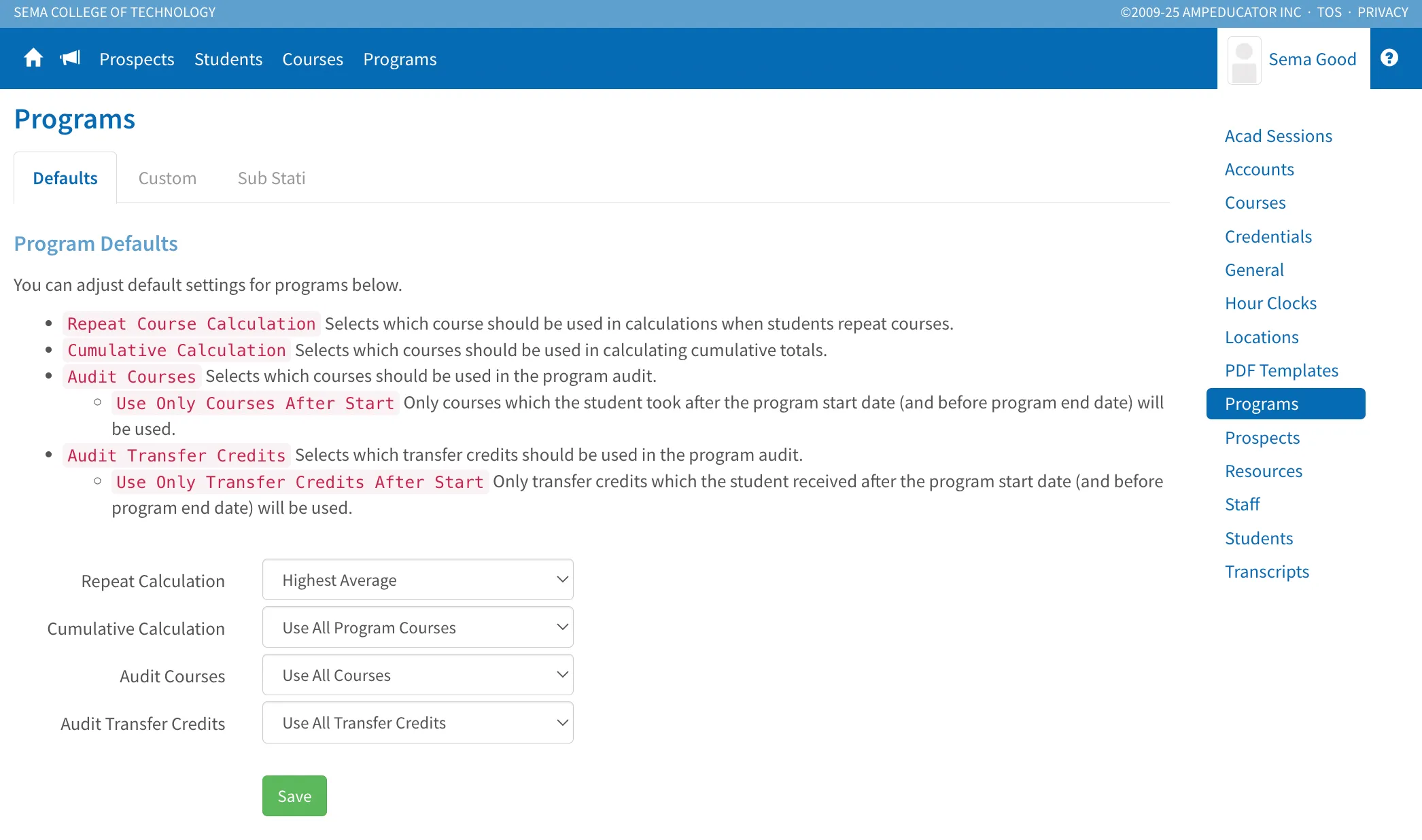This screenshot has width=1422, height=840.
Task: Open Courses in the settings sidebar
Action: 1255,203
